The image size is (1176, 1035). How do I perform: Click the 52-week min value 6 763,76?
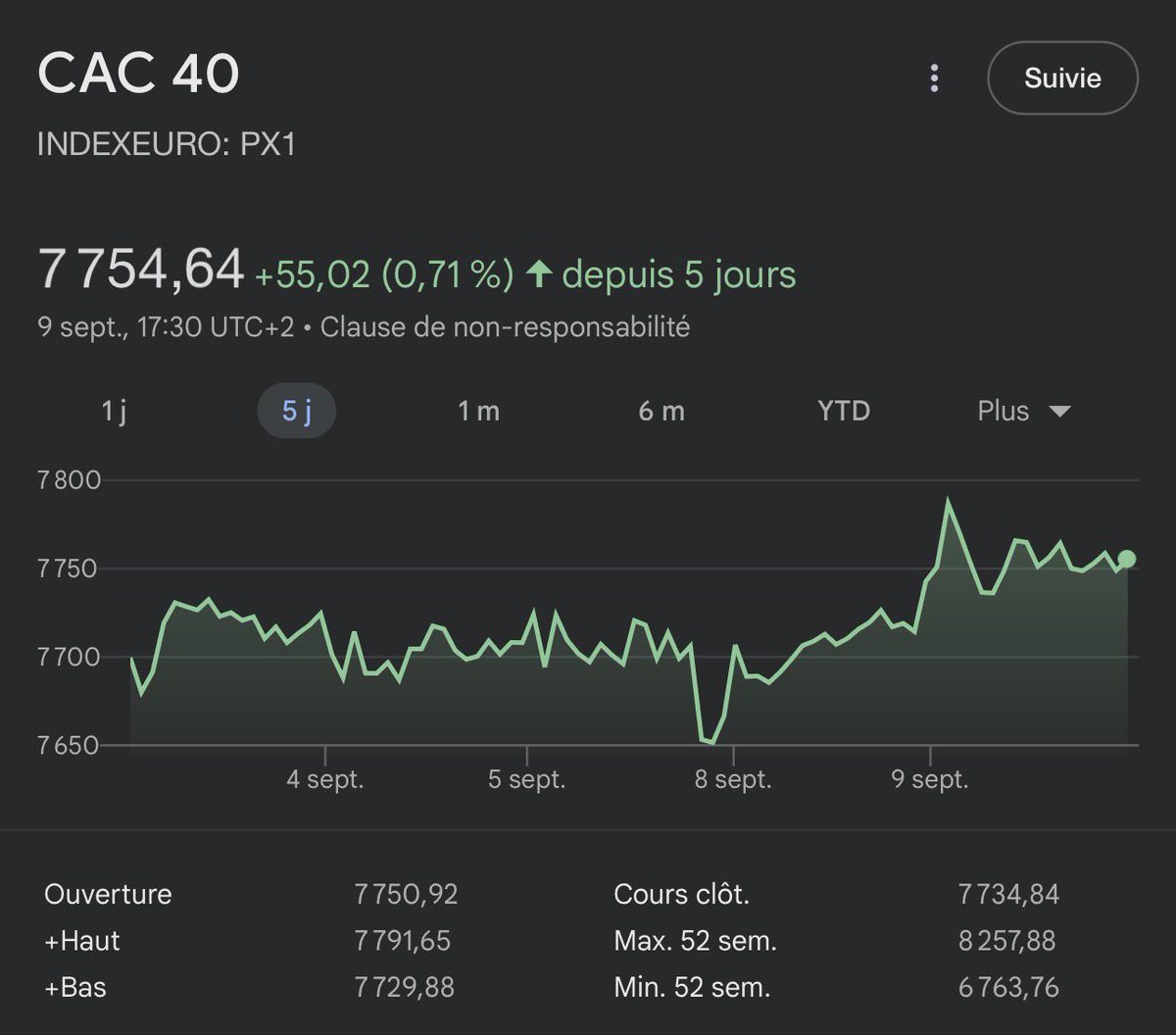pos(1009,987)
